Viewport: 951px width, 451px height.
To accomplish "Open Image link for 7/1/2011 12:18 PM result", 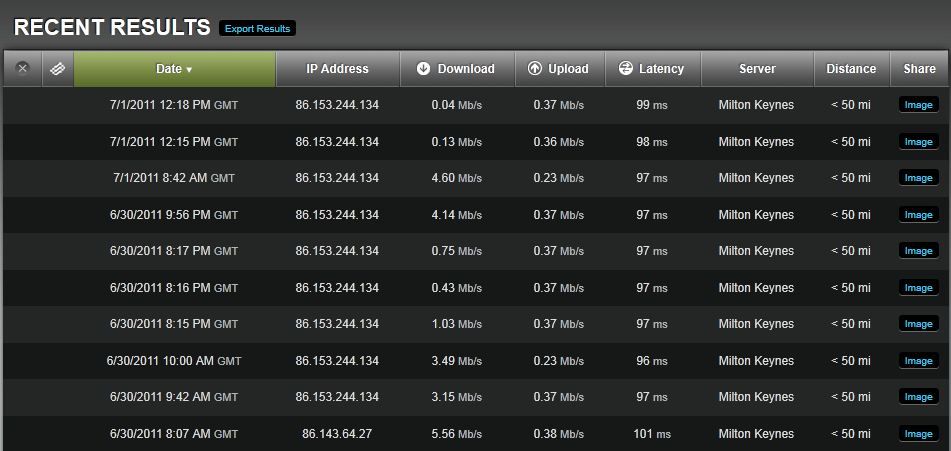I will coord(918,105).
